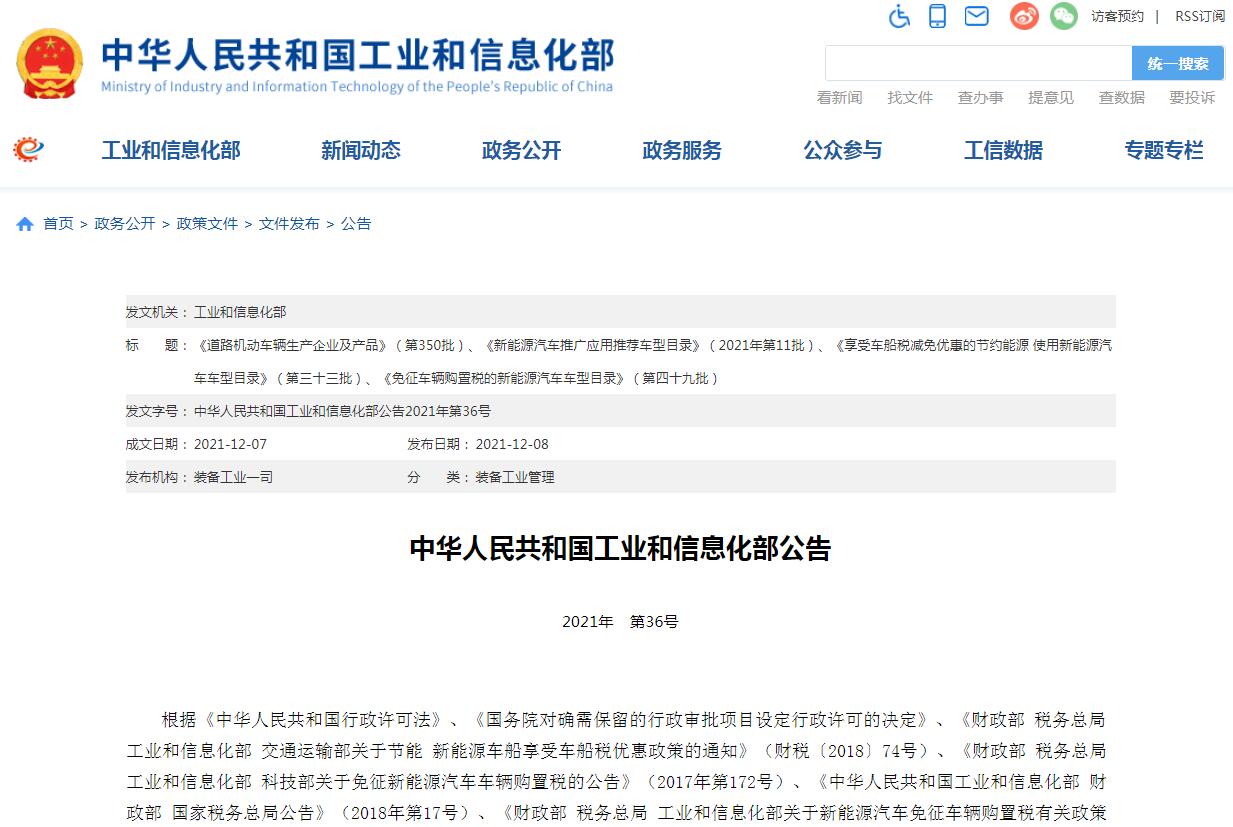Go to 政务公开 in breadcrumb
This screenshot has width=1233, height=827.
pos(125,224)
